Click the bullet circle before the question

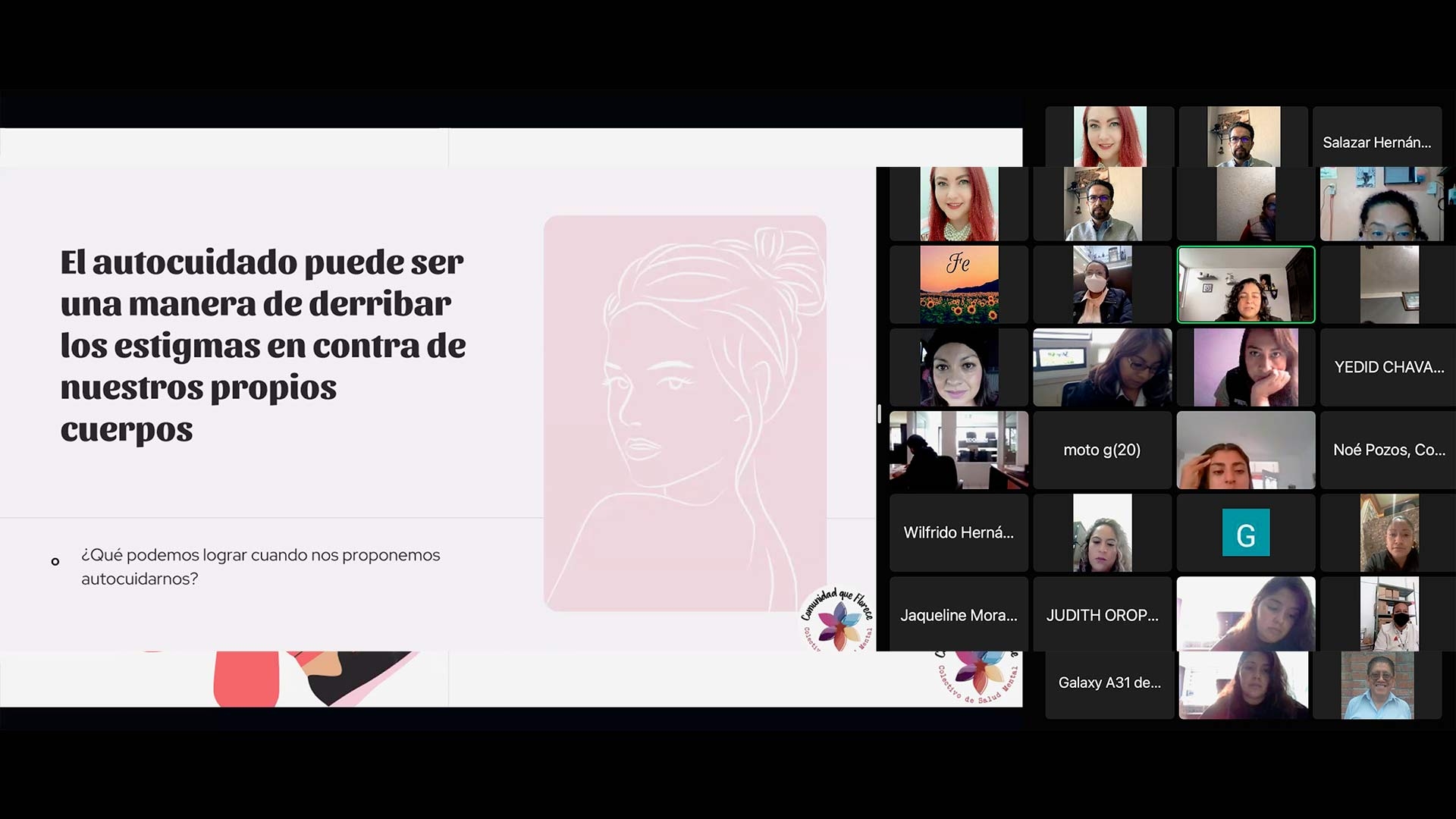point(55,562)
